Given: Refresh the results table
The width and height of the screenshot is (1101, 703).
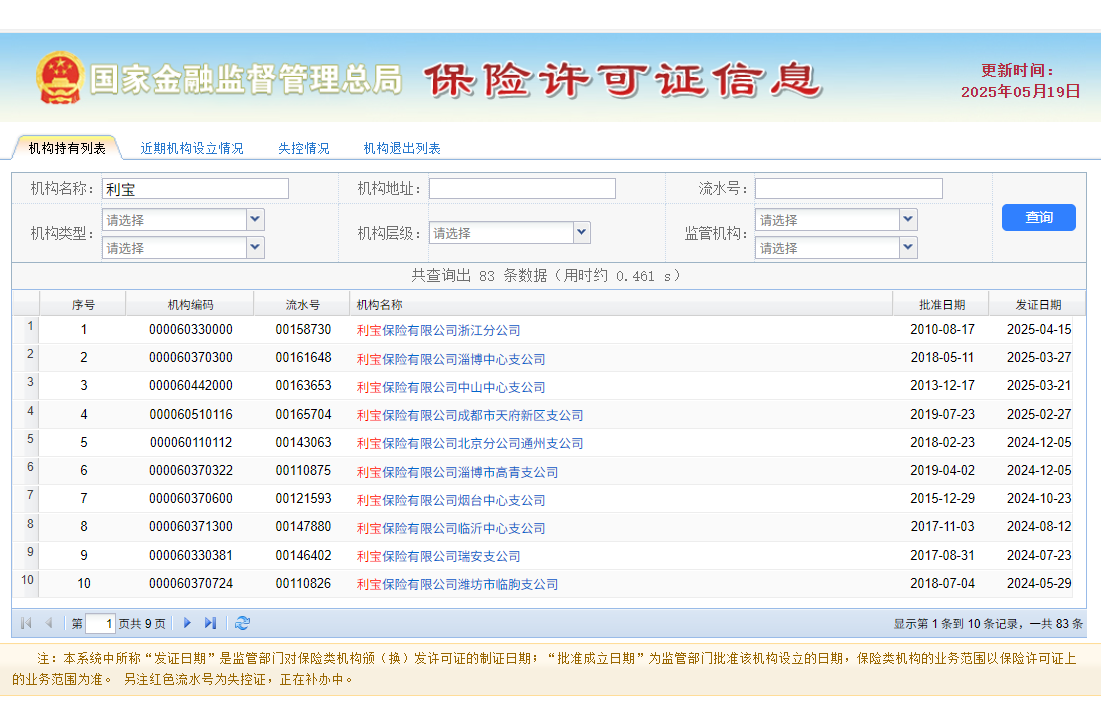Looking at the screenshot, I should pos(242,623).
